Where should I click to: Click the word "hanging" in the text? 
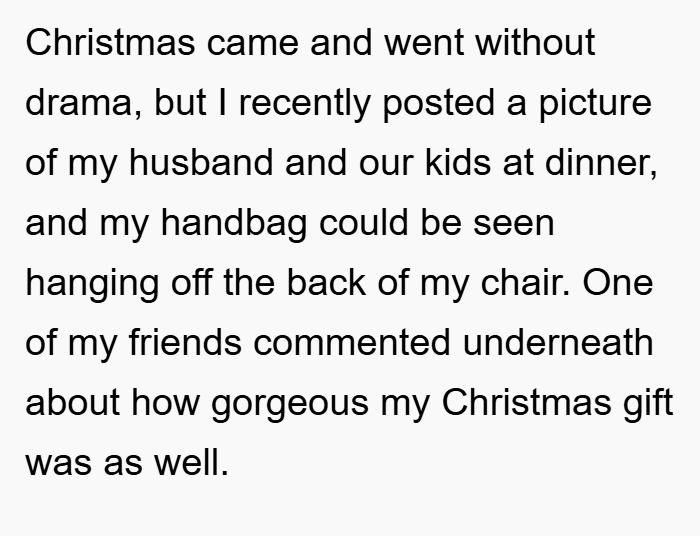[92, 284]
